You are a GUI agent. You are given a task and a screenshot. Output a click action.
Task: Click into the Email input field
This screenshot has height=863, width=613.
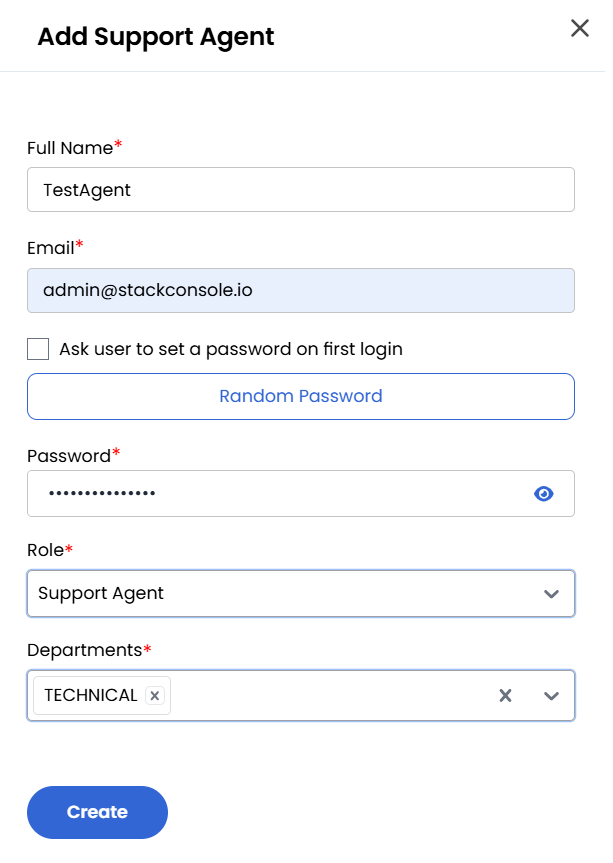301,290
